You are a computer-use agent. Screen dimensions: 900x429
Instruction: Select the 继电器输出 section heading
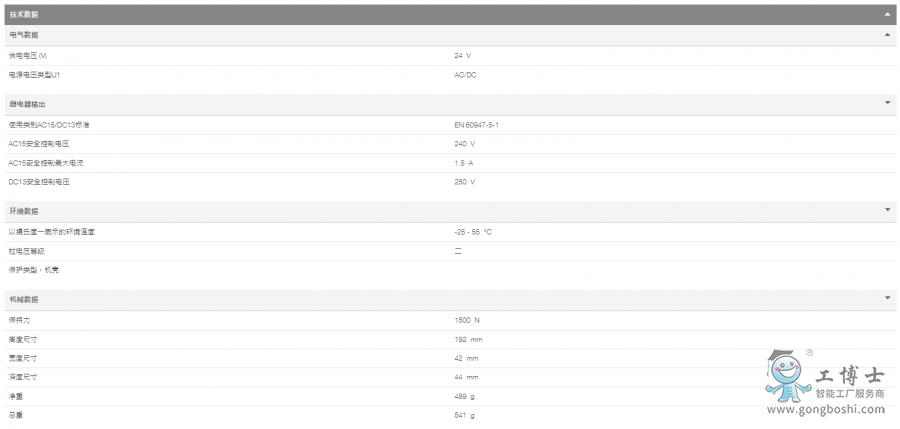(x=28, y=104)
